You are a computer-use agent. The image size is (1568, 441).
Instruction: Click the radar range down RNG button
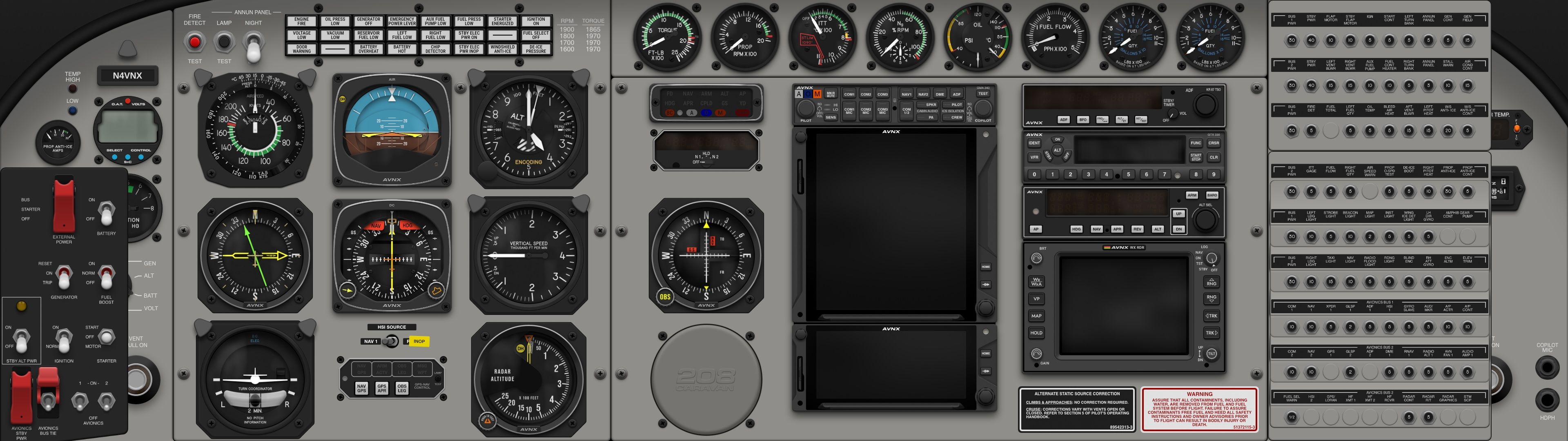click(1211, 298)
